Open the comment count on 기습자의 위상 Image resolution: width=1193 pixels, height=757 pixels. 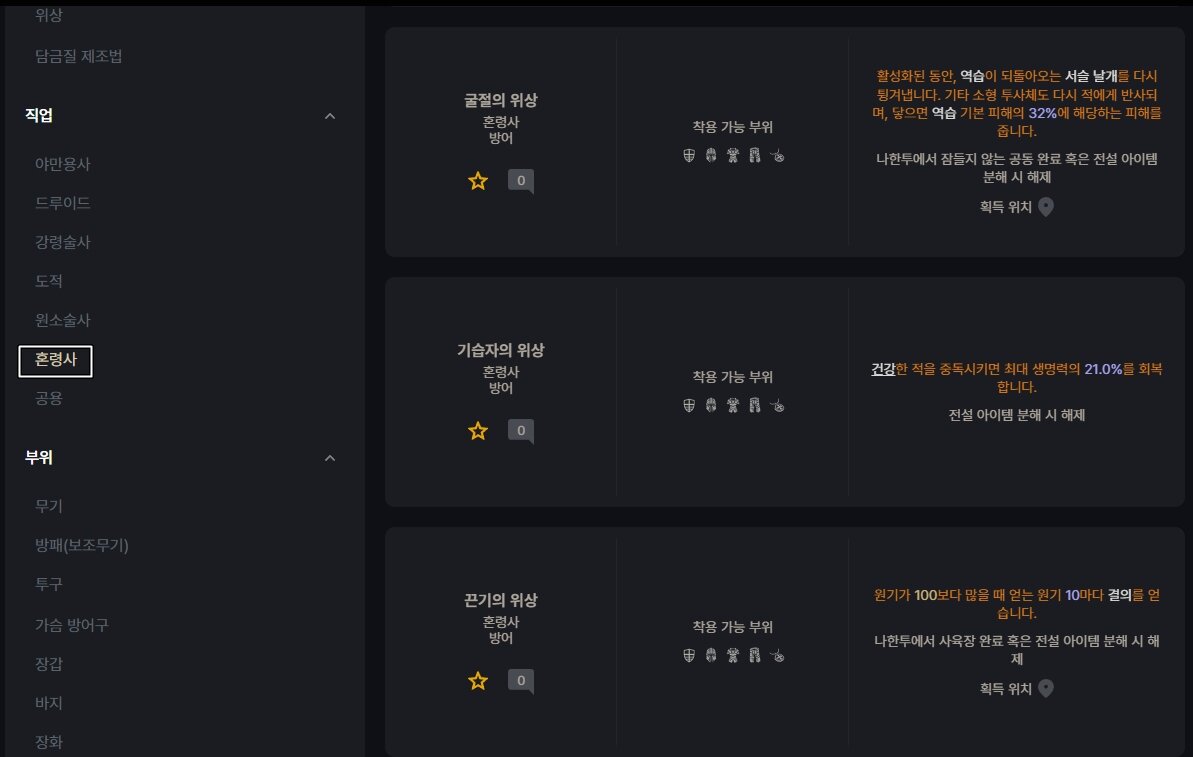tap(521, 431)
